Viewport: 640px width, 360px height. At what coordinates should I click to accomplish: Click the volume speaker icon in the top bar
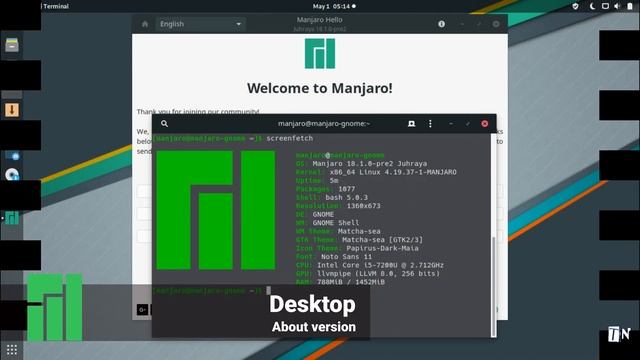point(617,6)
